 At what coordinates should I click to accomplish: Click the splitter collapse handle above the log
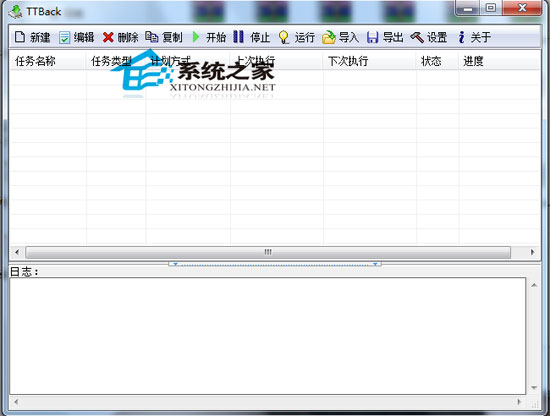click(275, 264)
